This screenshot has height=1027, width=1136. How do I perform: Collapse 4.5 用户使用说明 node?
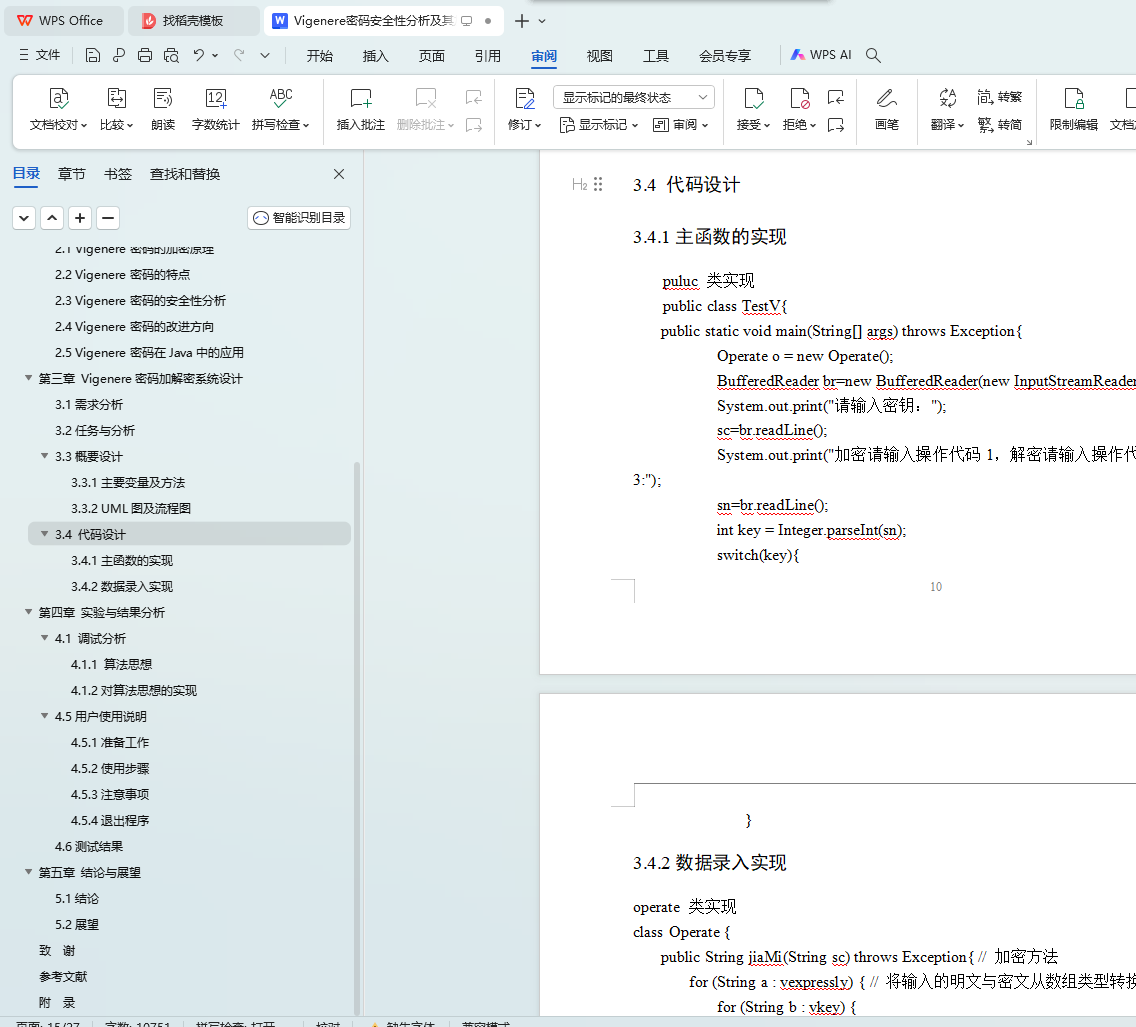coord(44,716)
